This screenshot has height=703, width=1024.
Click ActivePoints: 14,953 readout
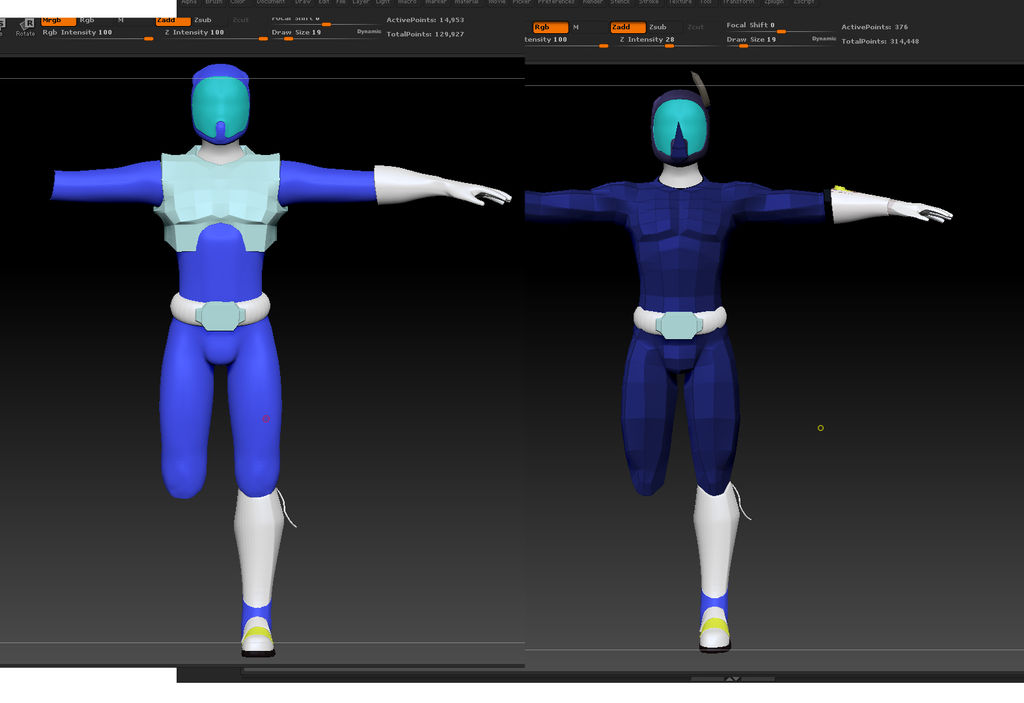tap(425, 20)
